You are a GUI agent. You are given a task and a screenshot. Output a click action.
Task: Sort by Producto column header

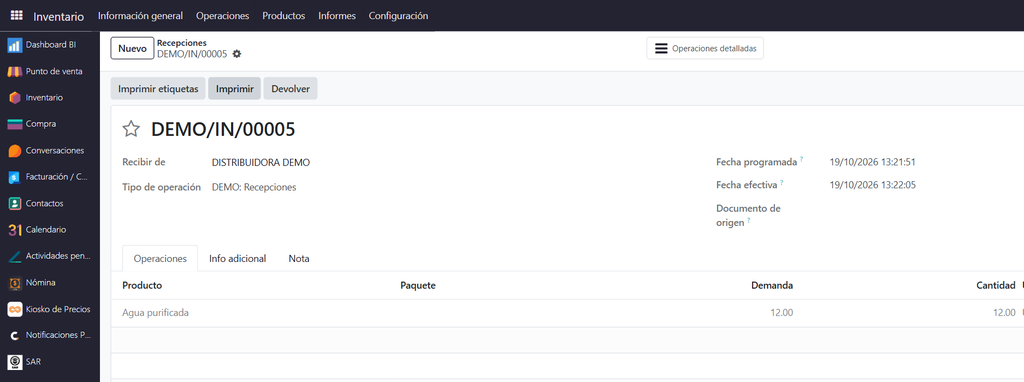(142, 285)
